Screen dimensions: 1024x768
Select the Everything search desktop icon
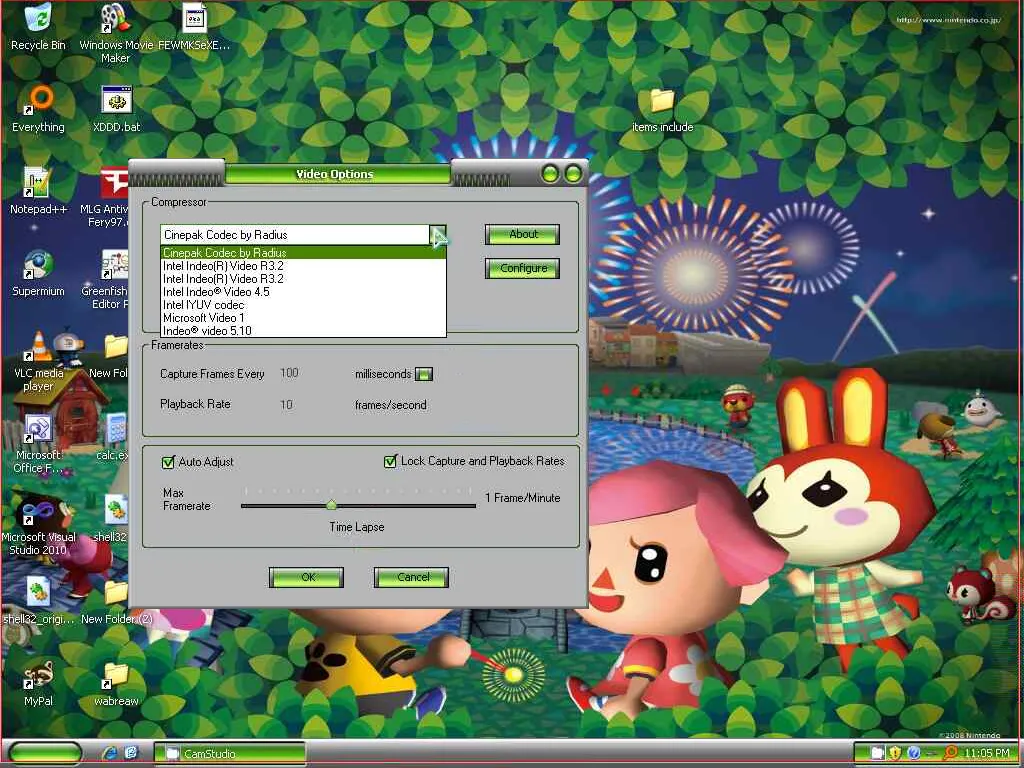tap(38, 109)
